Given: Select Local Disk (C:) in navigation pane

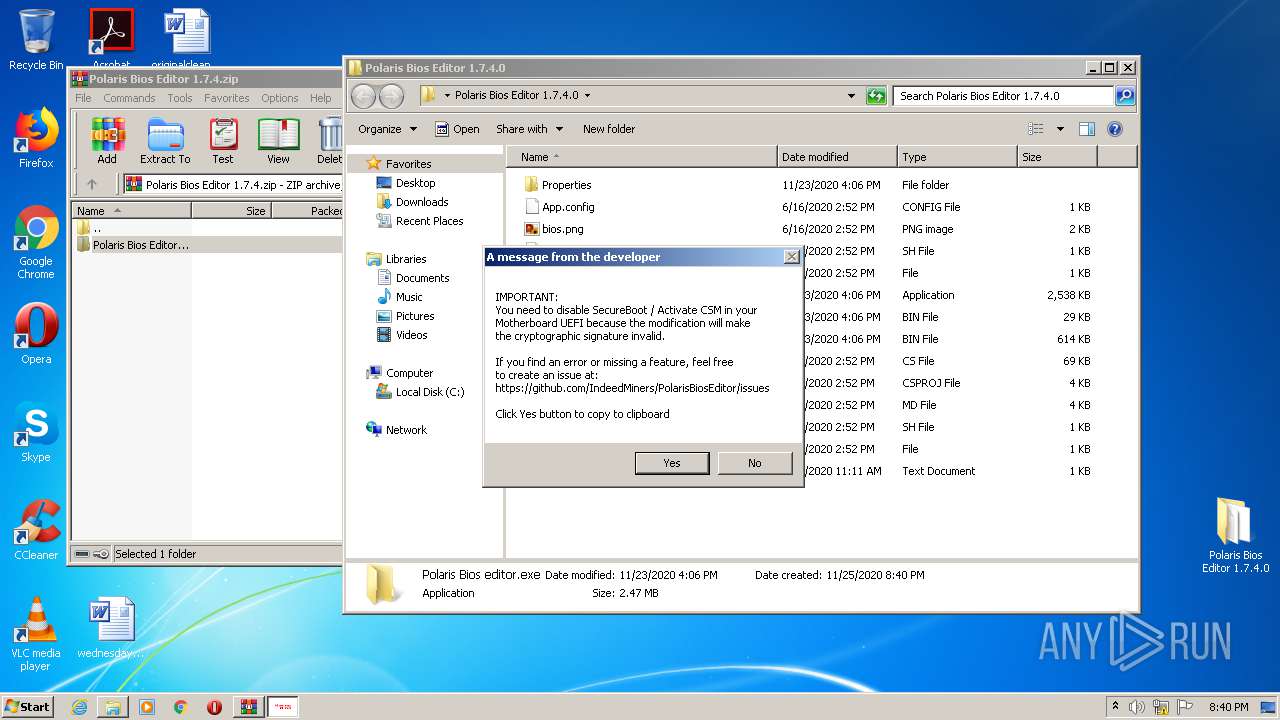Looking at the screenshot, I should click(430, 392).
